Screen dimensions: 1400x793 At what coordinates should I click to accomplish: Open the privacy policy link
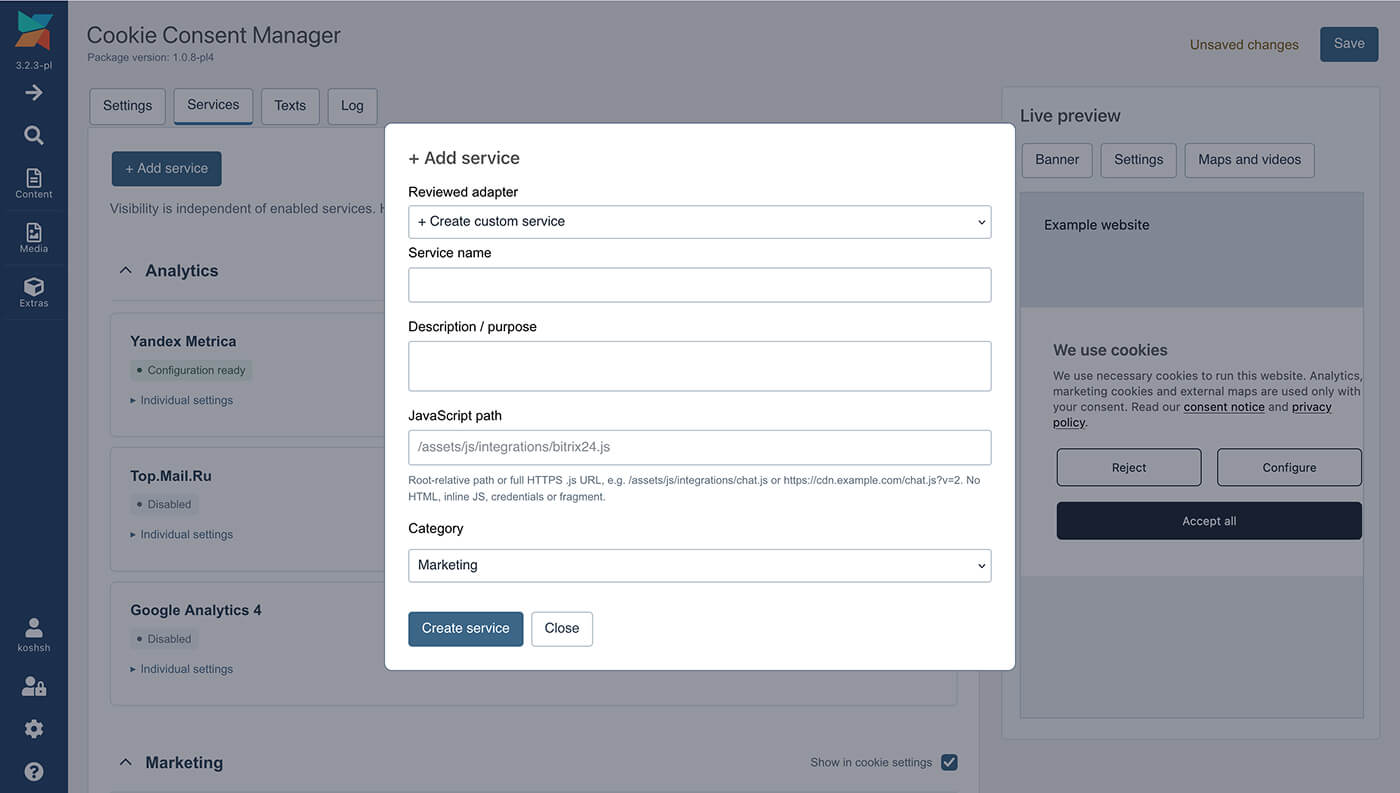(1311, 407)
